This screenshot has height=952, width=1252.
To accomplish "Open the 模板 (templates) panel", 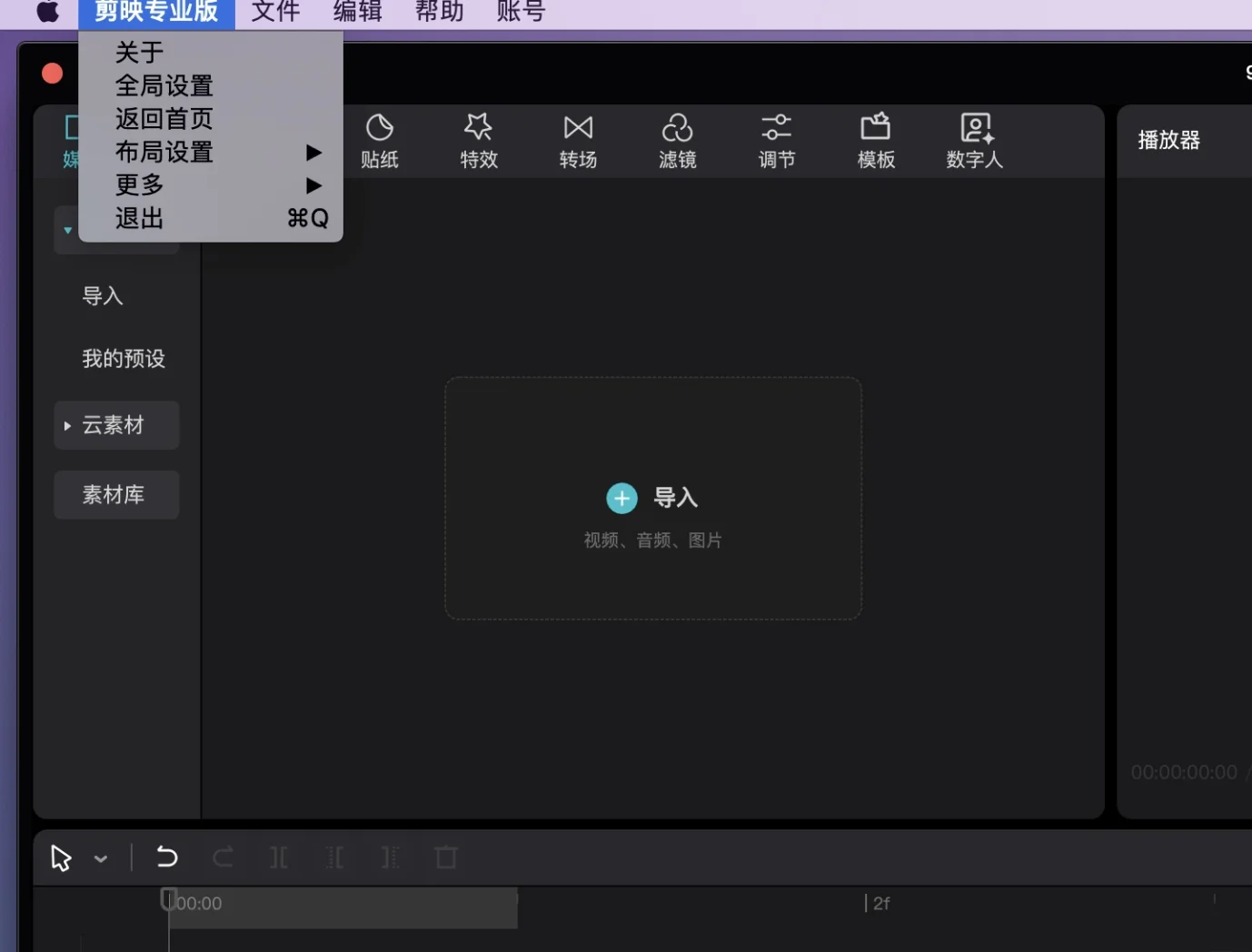I will 876,141.
